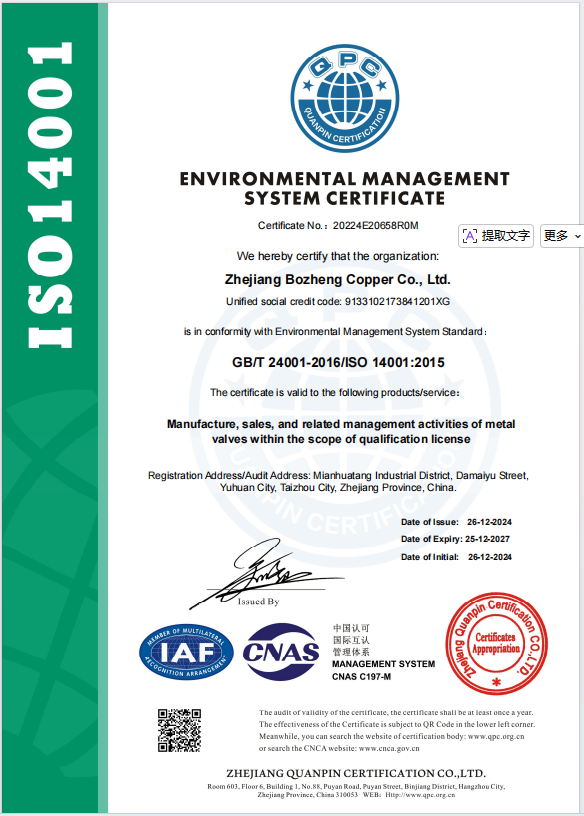Click the www.qpc.org.cn website text
Image resolution: width=584 pixels, height=816 pixels.
coord(496,736)
